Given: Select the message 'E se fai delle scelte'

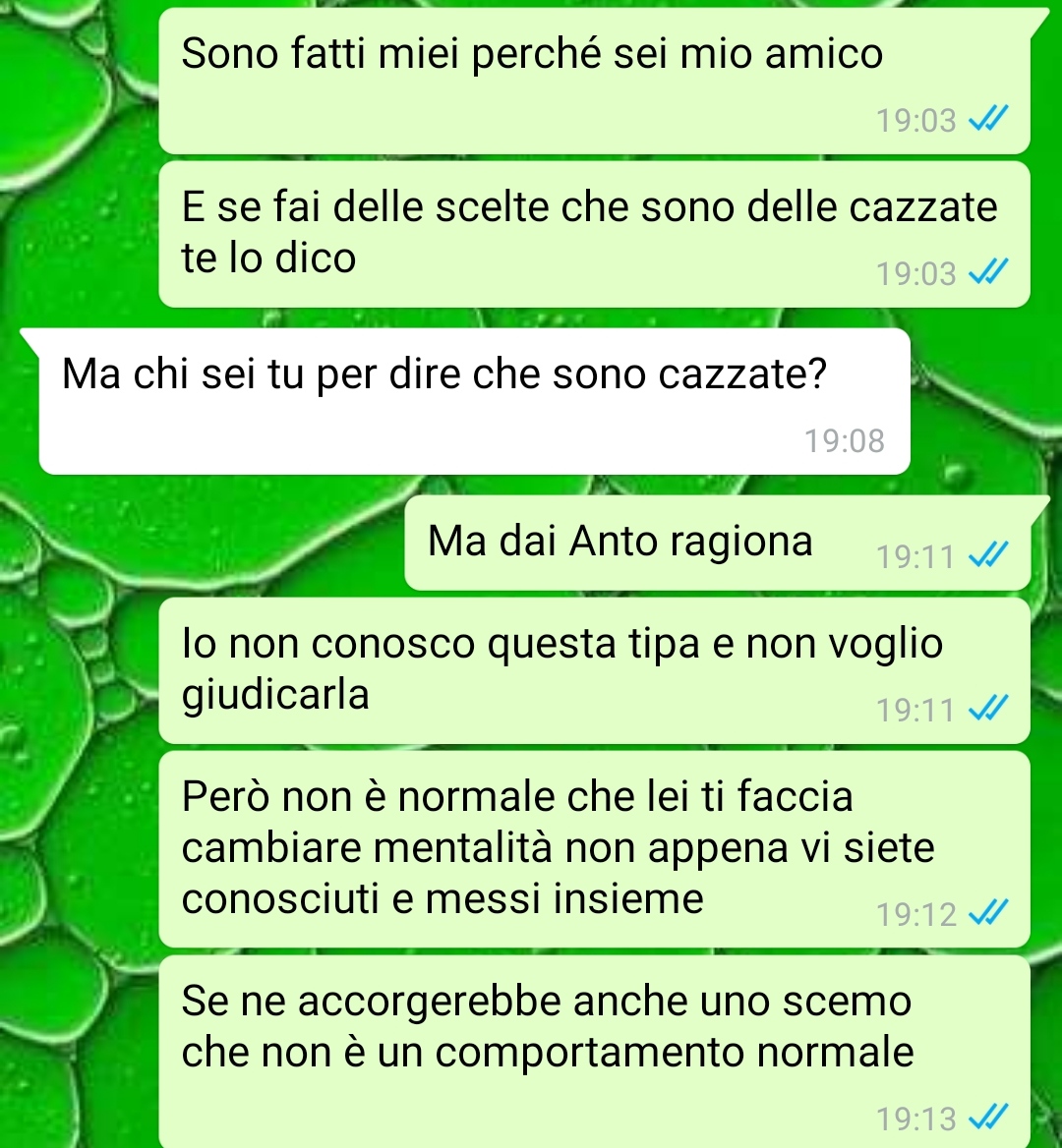Looking at the screenshot, I should [595, 234].
